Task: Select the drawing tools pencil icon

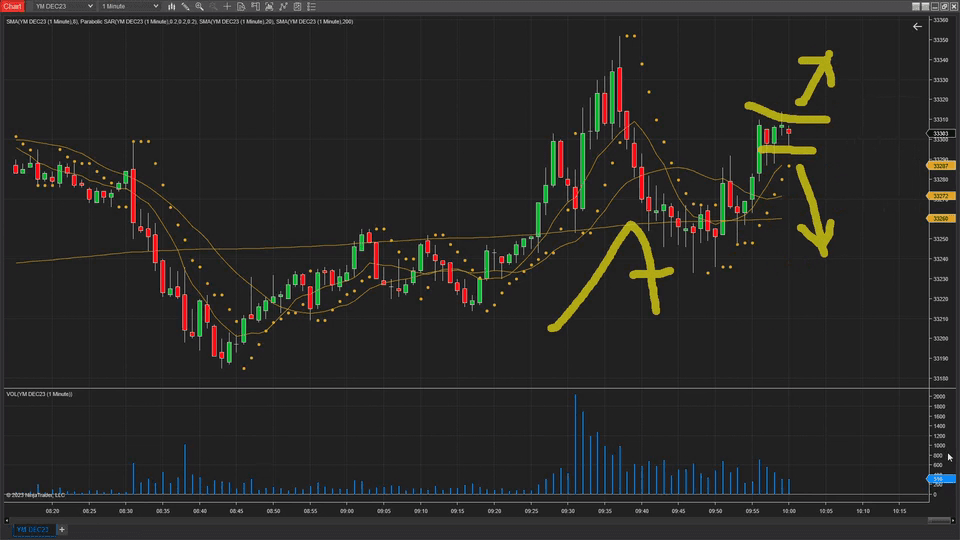Action: point(186,6)
